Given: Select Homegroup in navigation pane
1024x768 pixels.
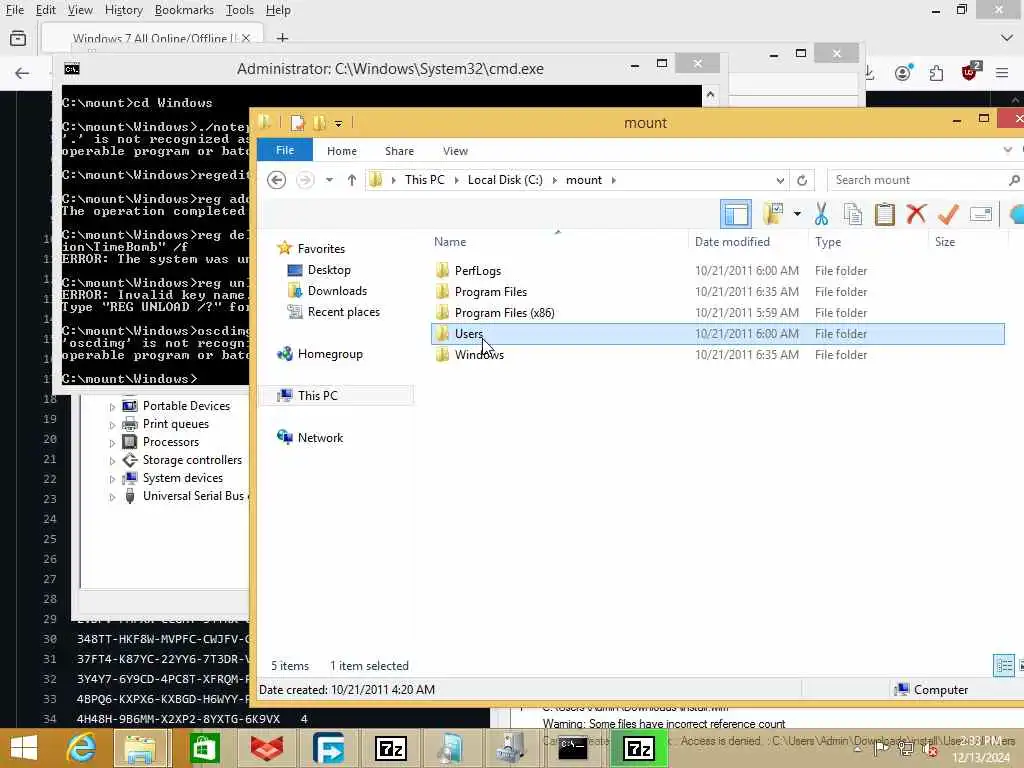Looking at the screenshot, I should [330, 354].
